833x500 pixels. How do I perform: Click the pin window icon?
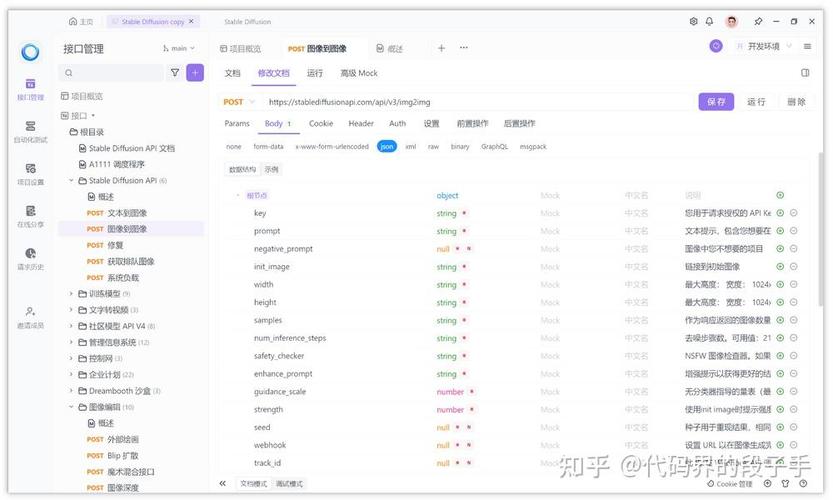click(x=758, y=21)
